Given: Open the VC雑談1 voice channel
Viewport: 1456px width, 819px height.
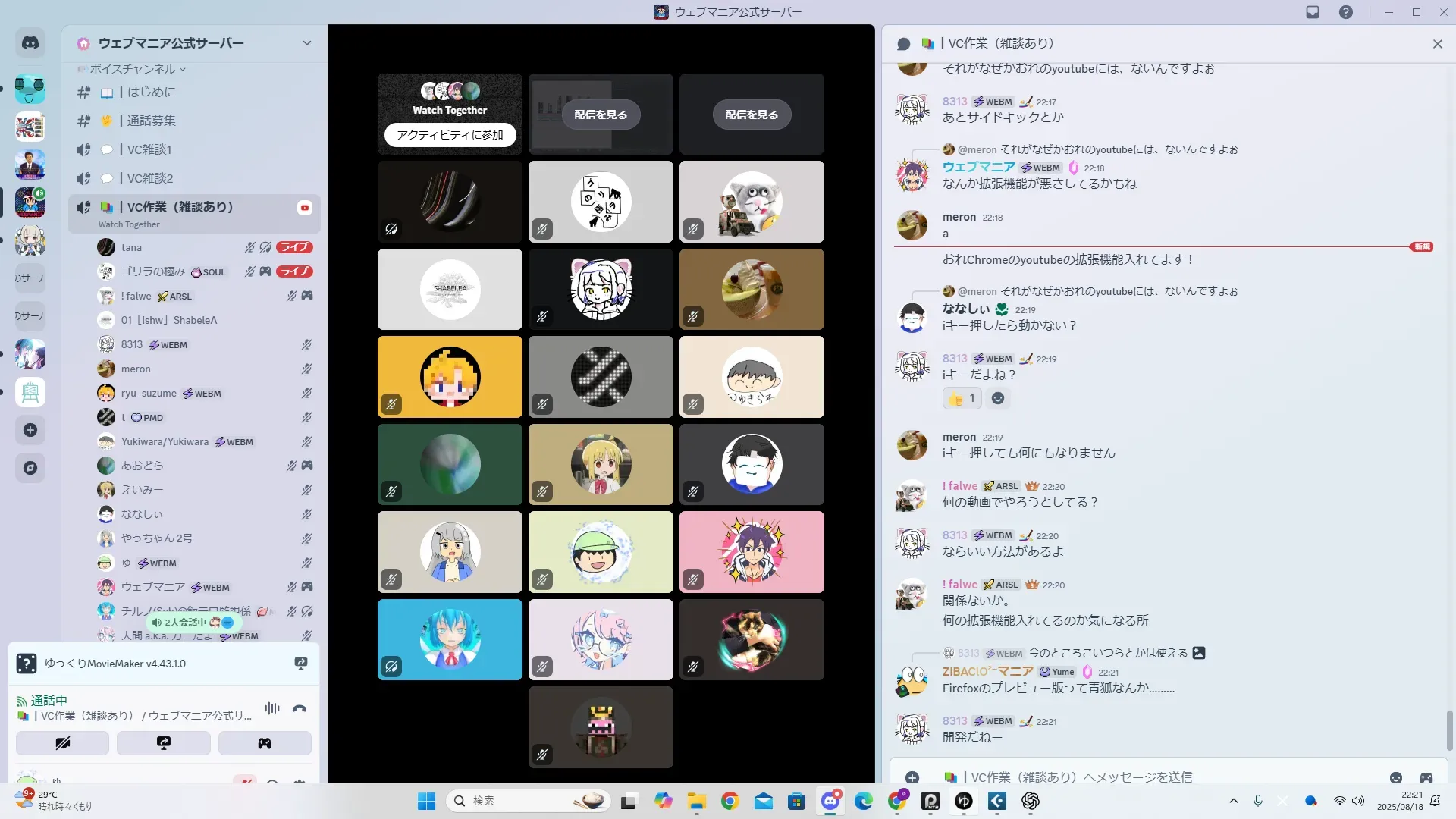Looking at the screenshot, I should 149,149.
